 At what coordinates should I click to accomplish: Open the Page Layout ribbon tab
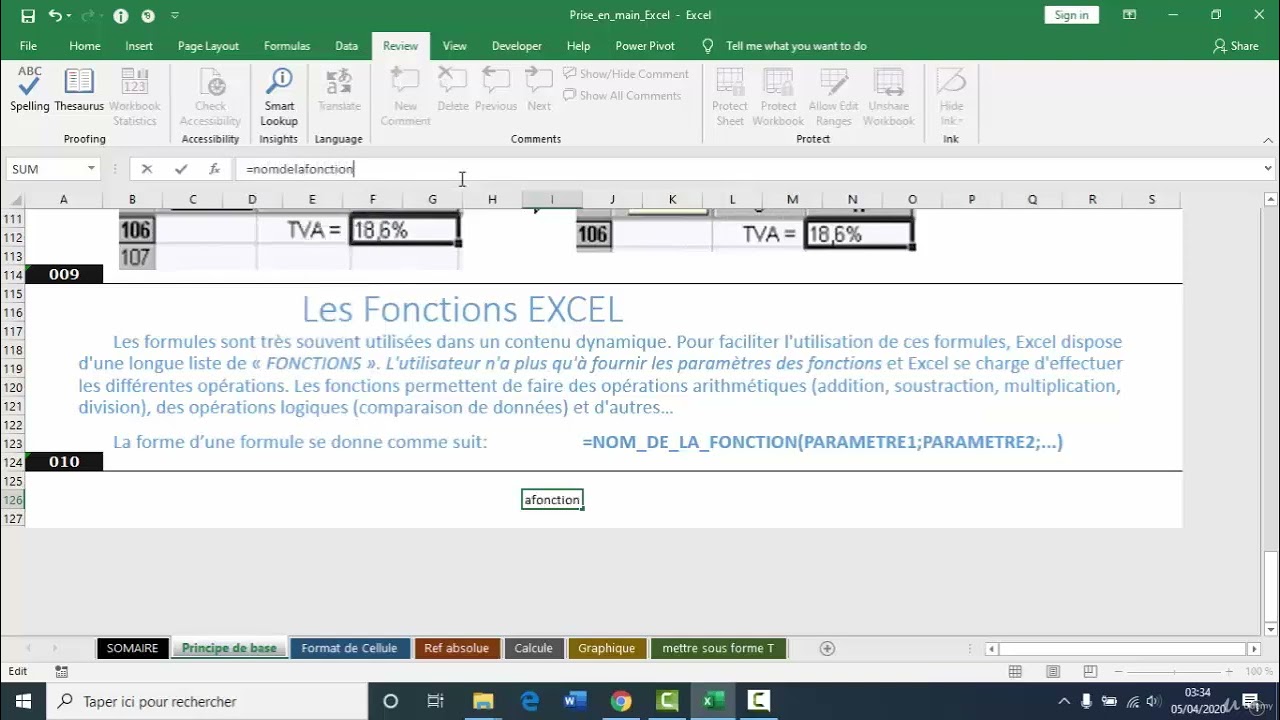208,46
